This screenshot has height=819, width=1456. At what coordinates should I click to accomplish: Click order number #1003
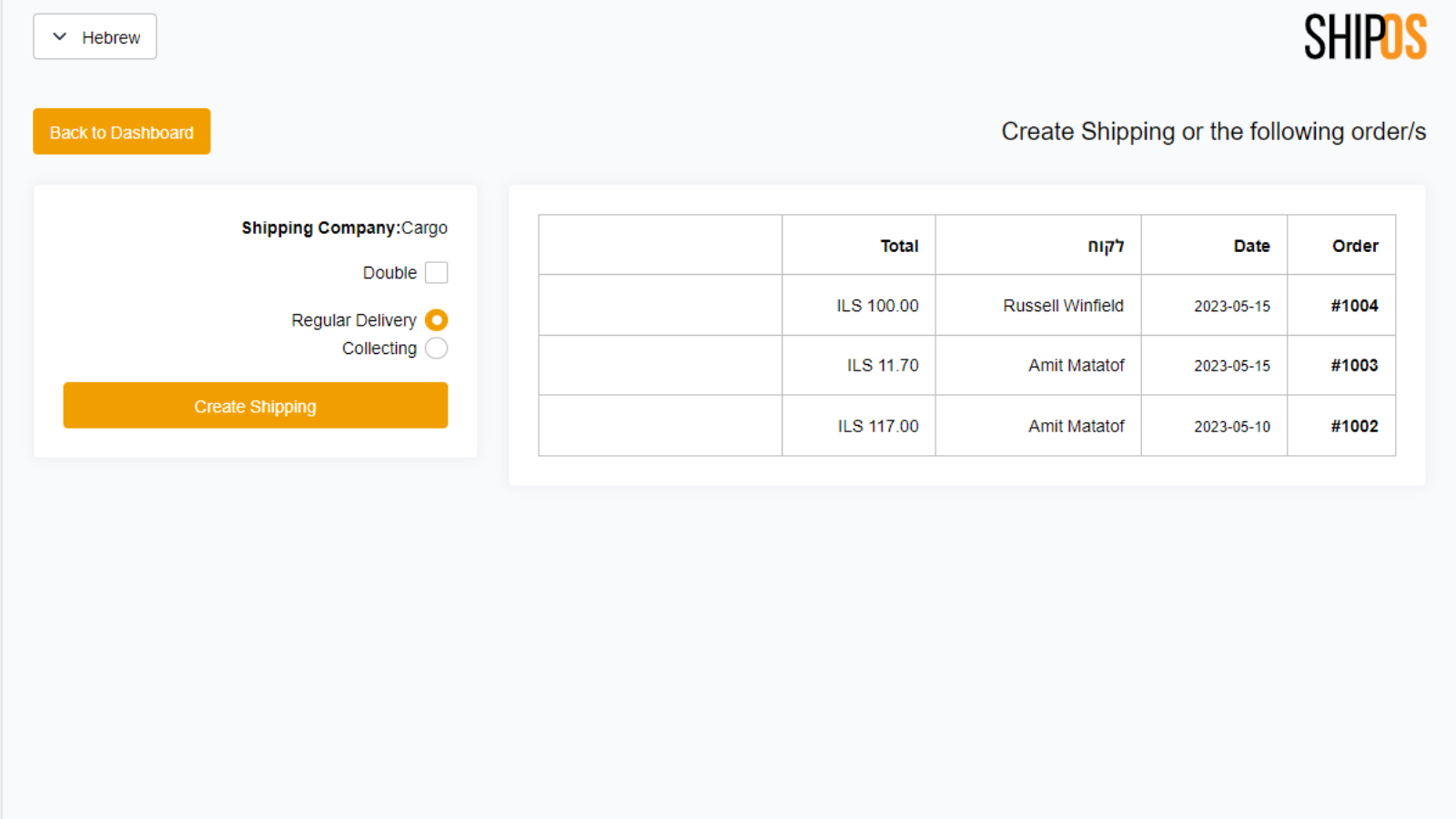click(x=1354, y=366)
